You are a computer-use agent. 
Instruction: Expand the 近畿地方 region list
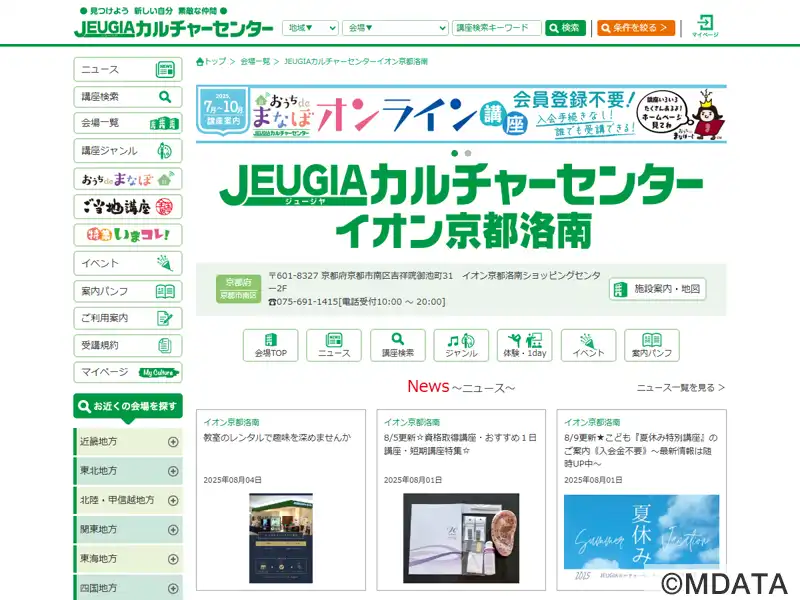[128, 442]
